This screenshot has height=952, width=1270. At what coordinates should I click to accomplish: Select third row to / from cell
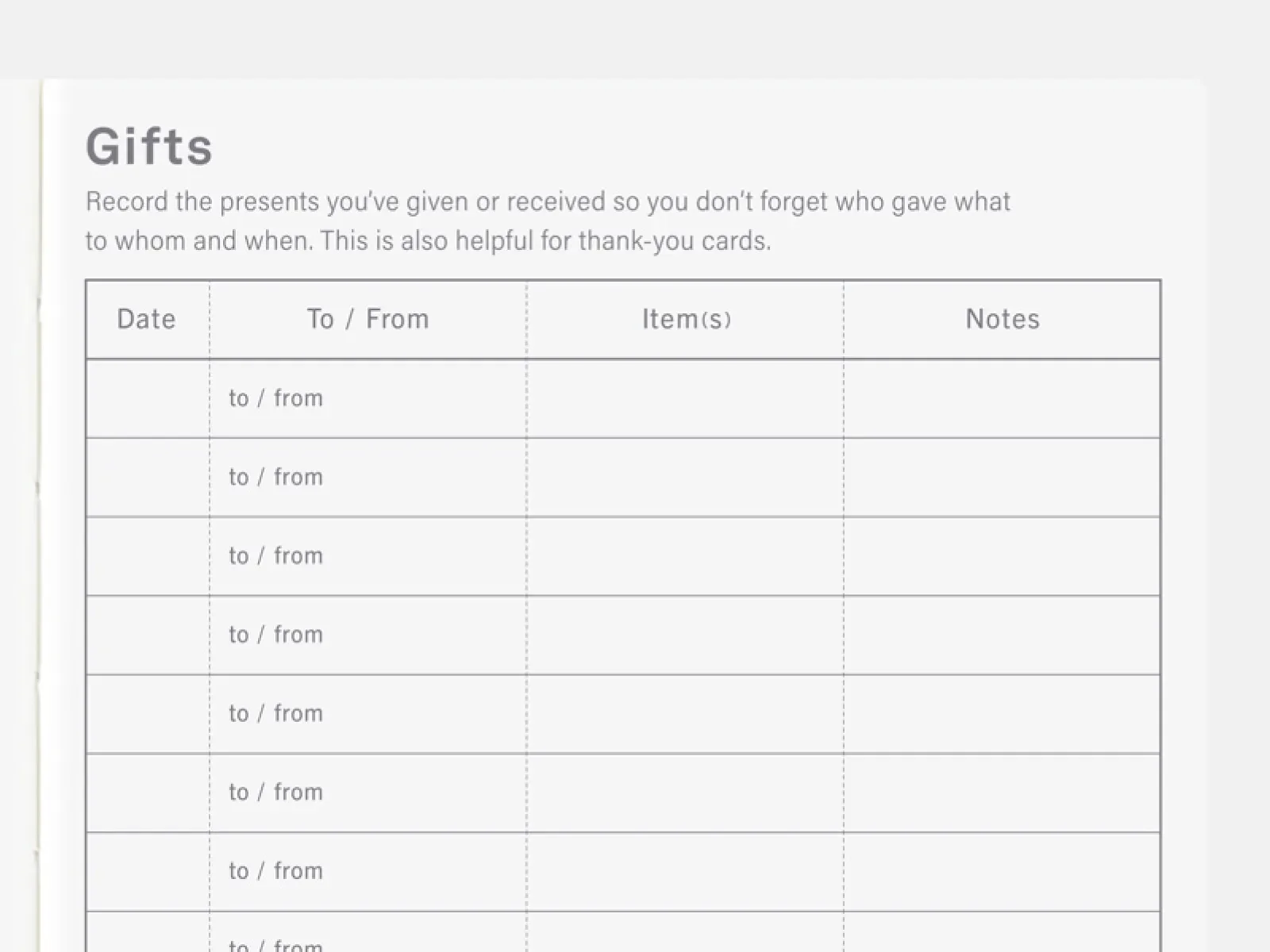pos(368,556)
